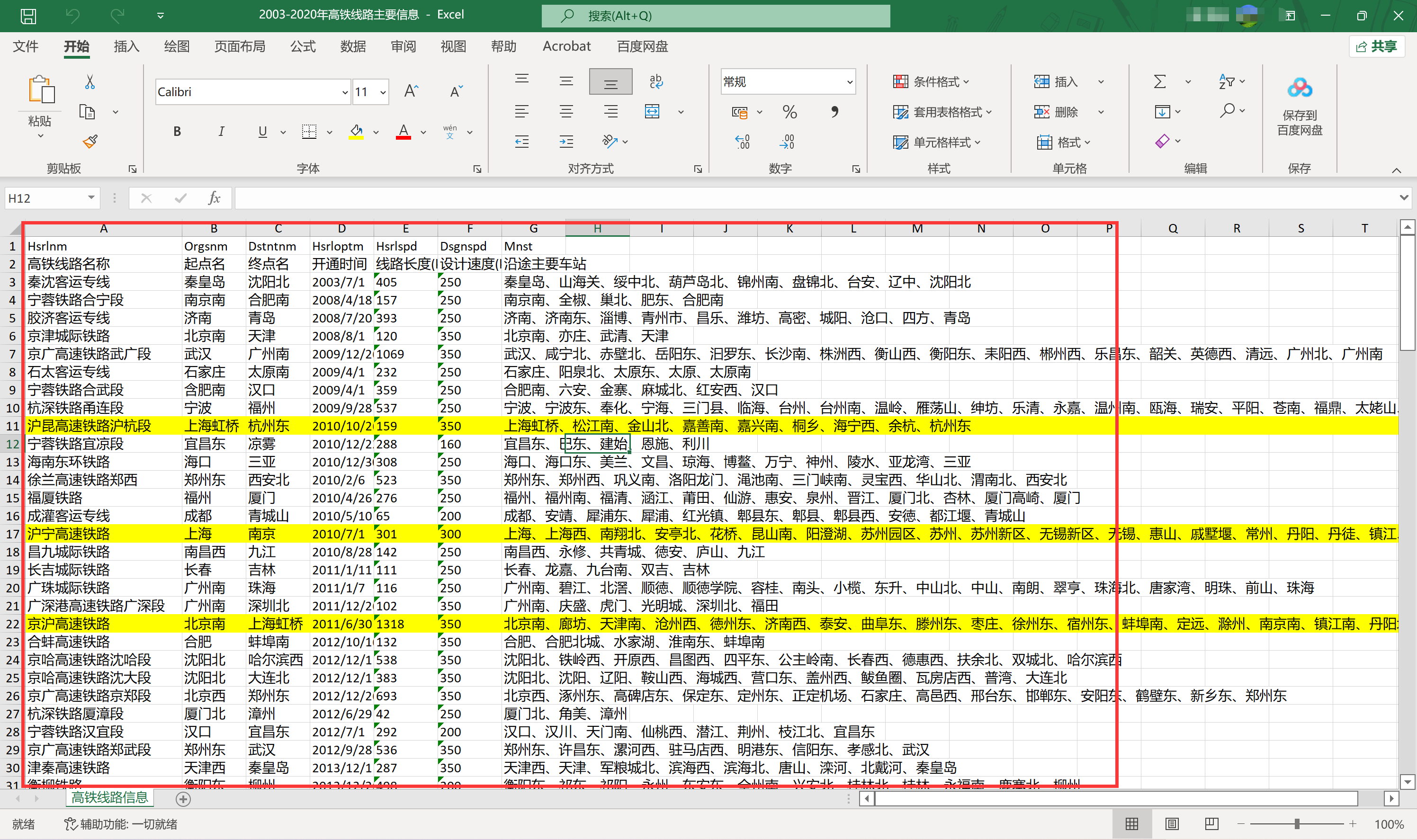Click the Increase Font Size icon
Image resolution: width=1417 pixels, height=840 pixels.
click(411, 91)
